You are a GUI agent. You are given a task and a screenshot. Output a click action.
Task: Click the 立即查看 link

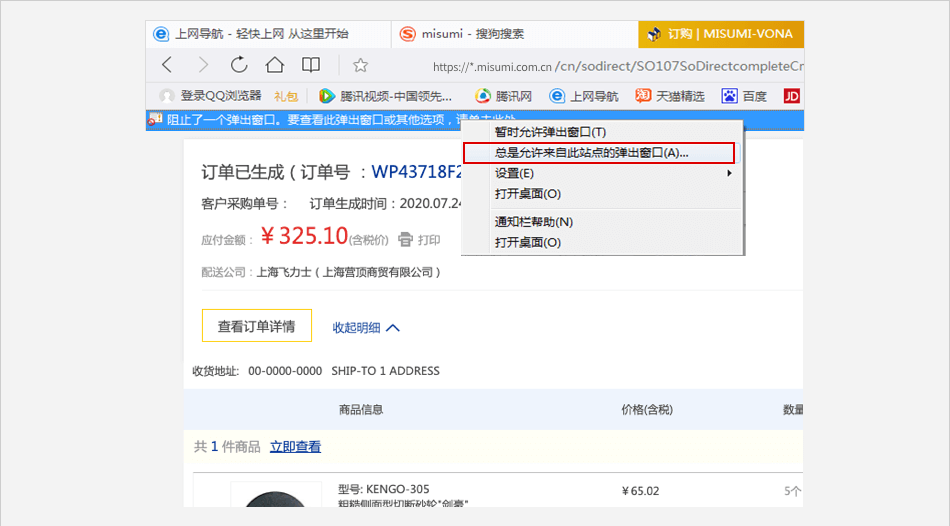click(295, 447)
